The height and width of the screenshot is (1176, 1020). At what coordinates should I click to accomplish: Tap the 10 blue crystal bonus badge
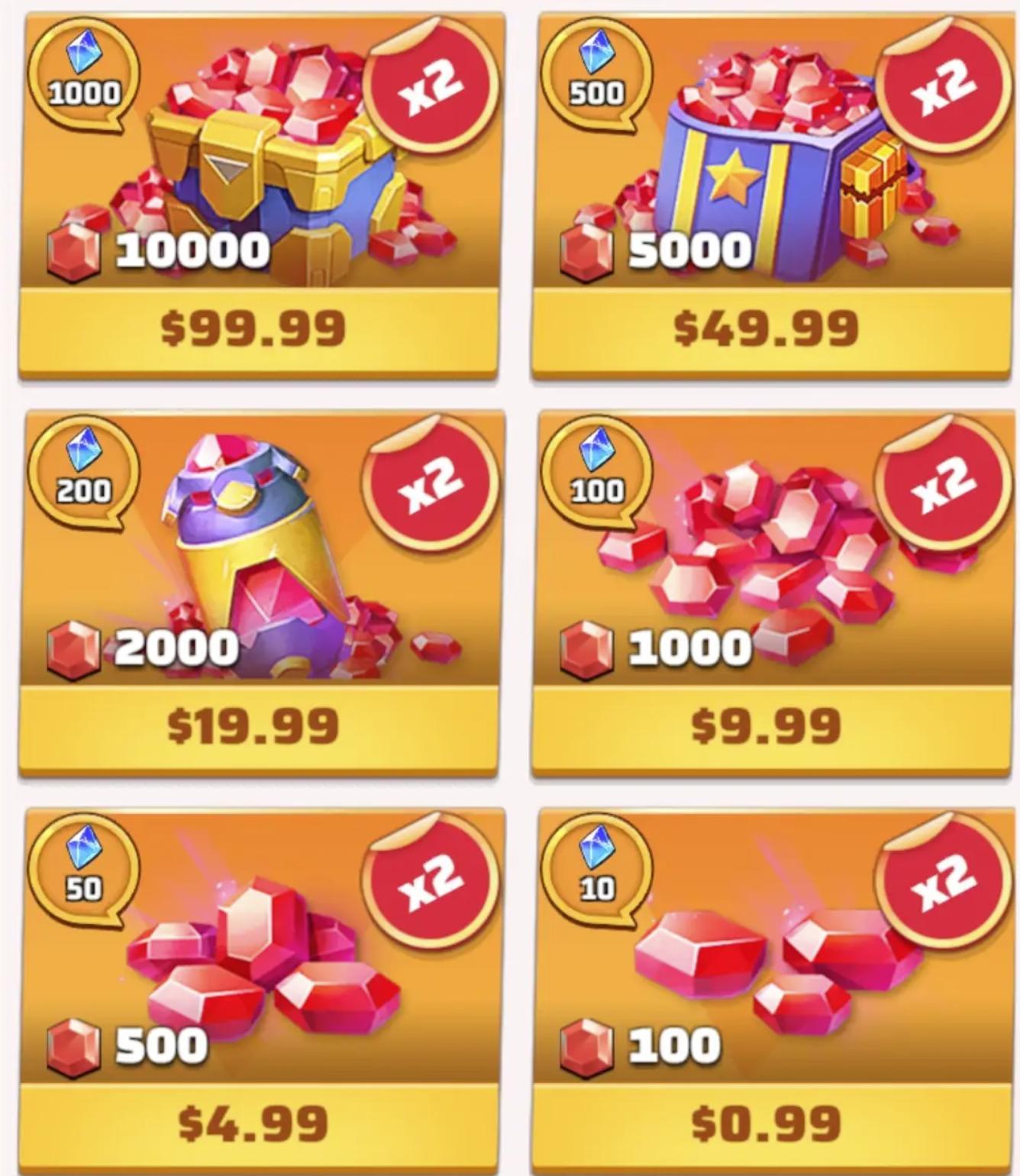tap(597, 870)
